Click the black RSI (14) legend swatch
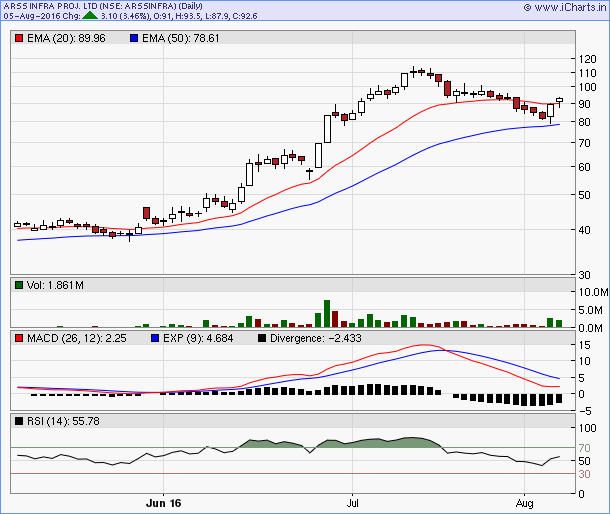Image resolution: width=610 pixels, height=514 pixels. [19, 421]
